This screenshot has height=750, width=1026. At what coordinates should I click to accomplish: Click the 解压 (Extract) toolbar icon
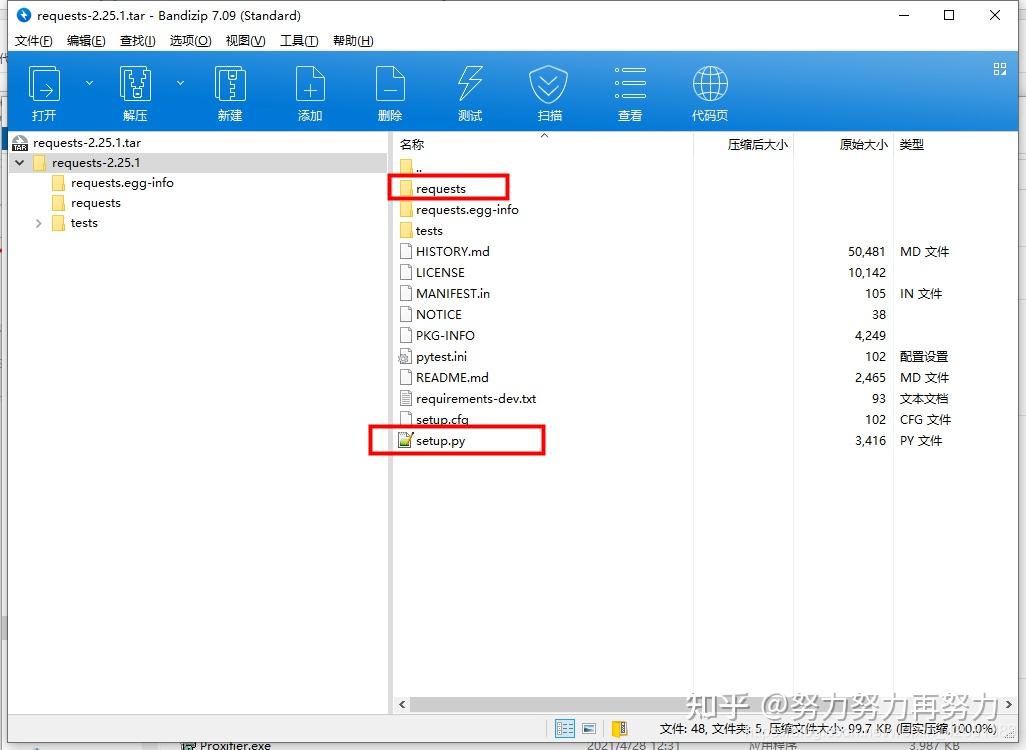pos(135,84)
